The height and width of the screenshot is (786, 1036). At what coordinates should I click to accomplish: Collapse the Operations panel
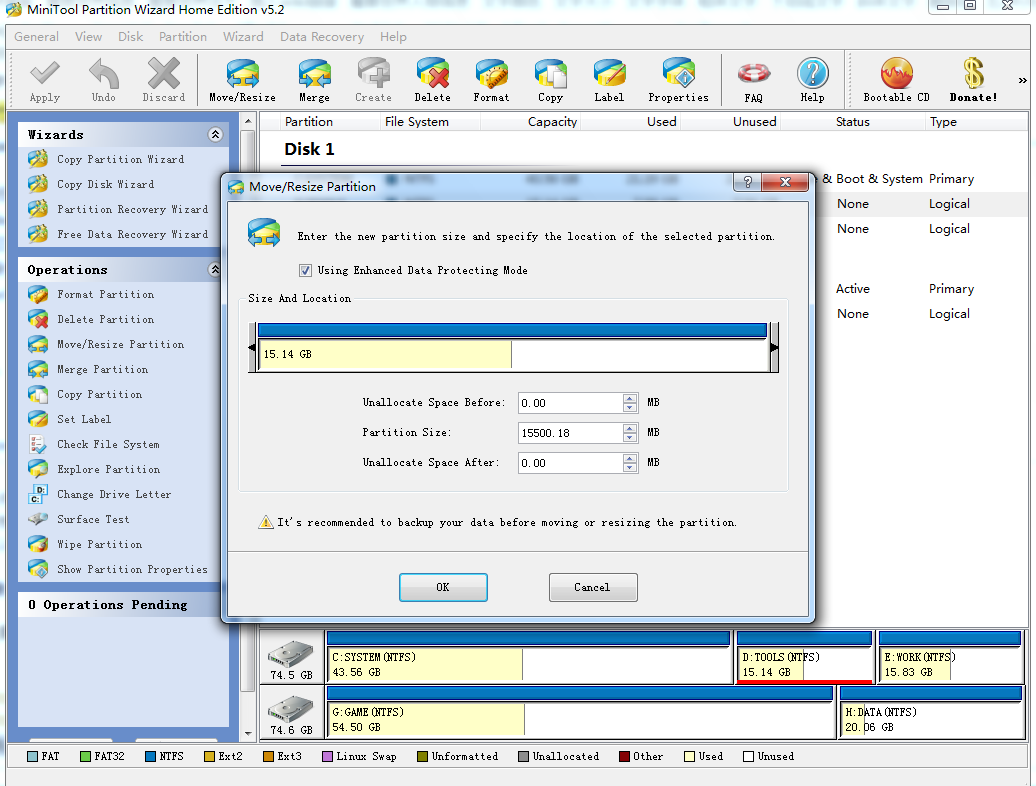(x=215, y=269)
